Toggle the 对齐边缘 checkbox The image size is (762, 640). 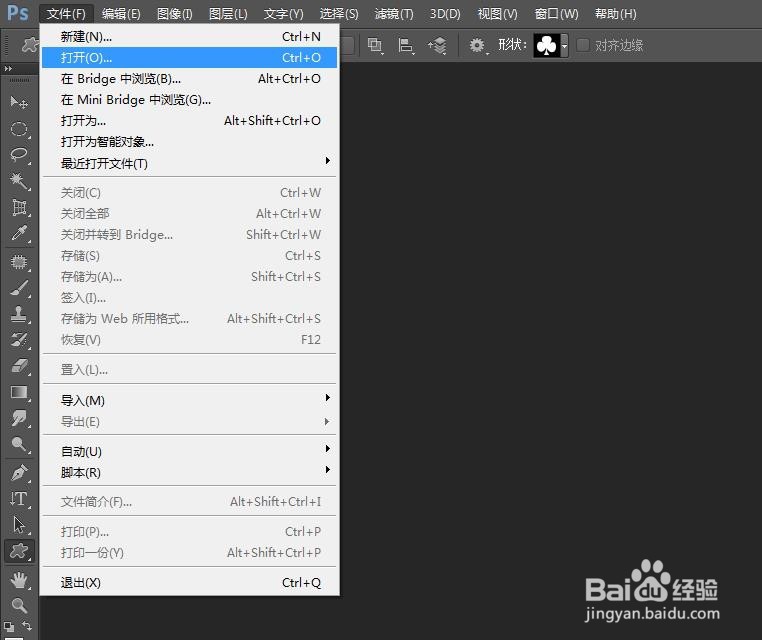click(x=583, y=45)
